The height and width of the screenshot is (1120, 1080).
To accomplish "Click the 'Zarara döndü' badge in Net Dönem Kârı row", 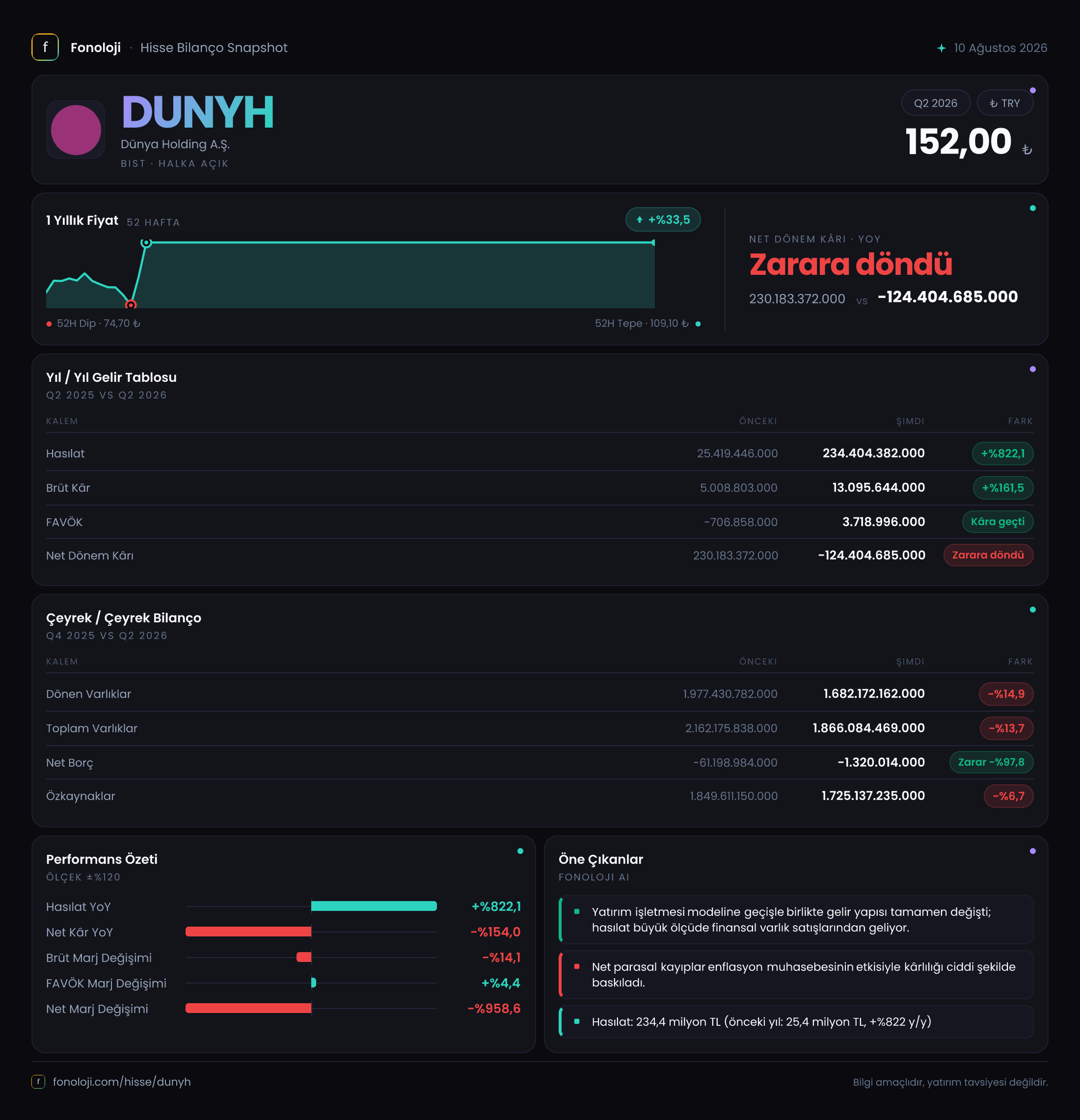I will pos(988,555).
